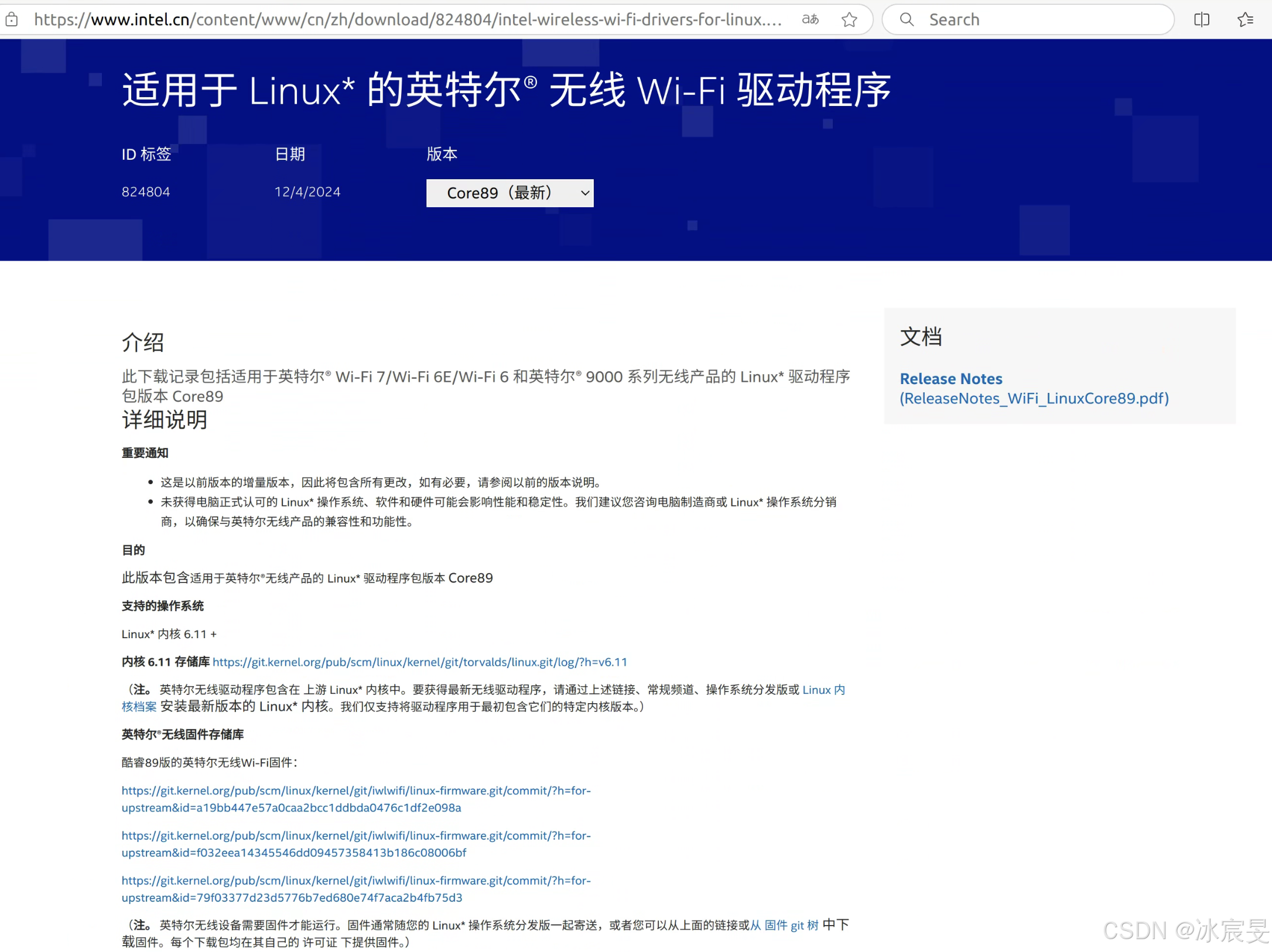Open firmware commit link with id 79f03377d23d5776
The width and height of the screenshot is (1272, 952).
356,889
